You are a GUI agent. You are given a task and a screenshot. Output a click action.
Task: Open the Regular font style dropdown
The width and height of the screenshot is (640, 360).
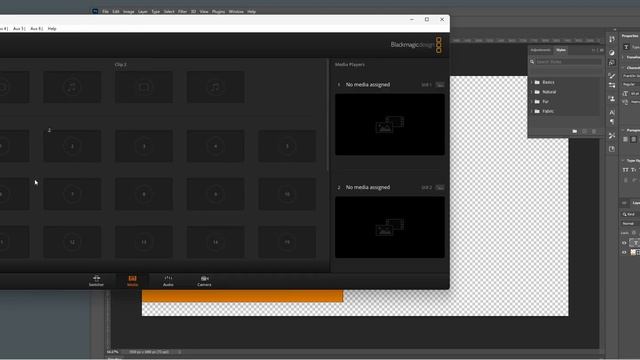click(x=631, y=84)
